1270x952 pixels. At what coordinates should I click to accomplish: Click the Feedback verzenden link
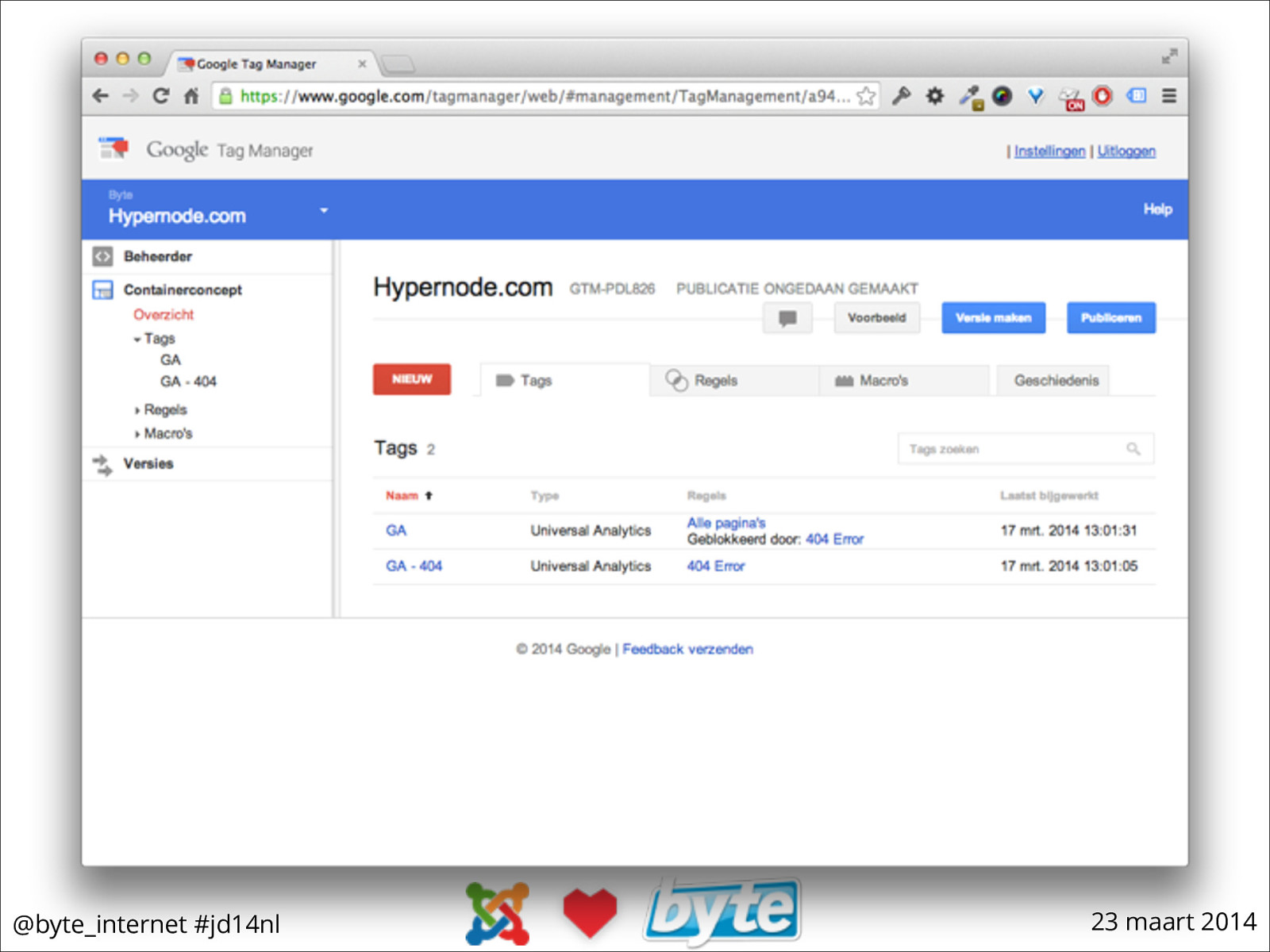pos(687,649)
